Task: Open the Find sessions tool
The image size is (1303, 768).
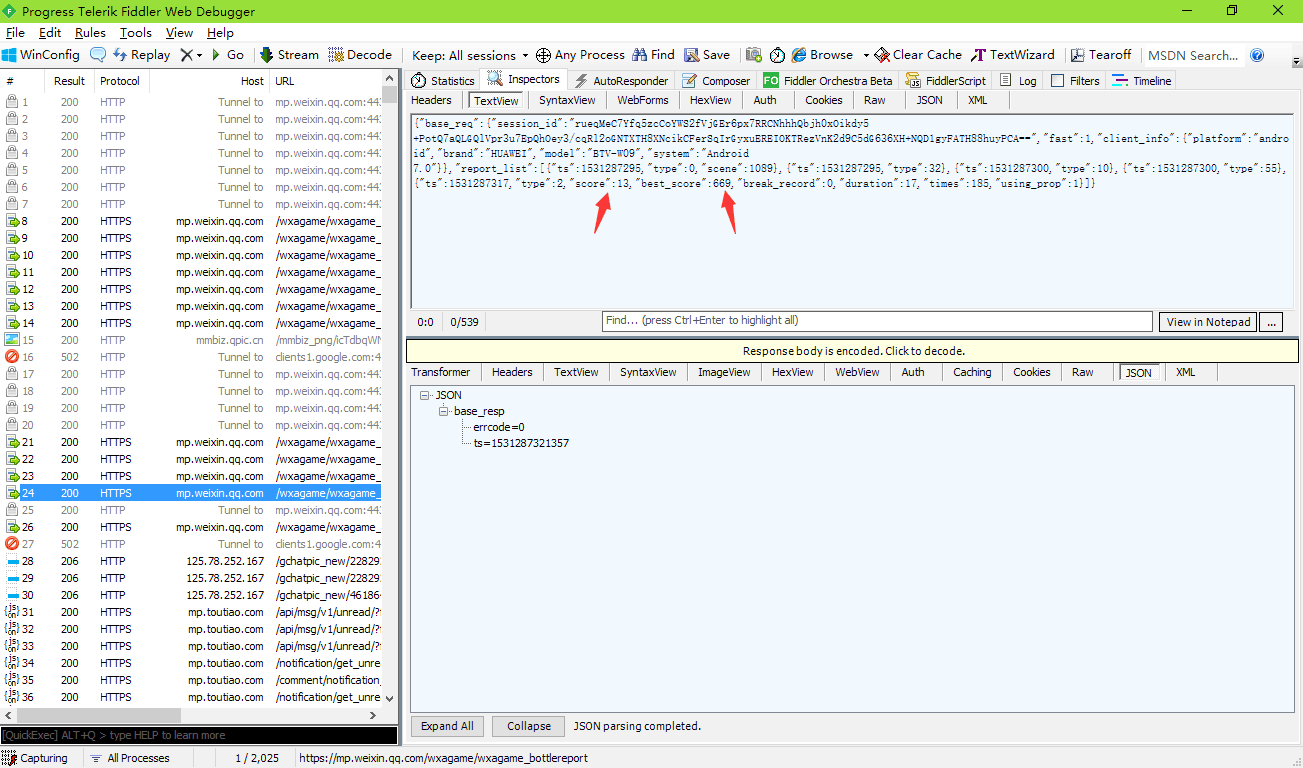Action: click(654, 55)
